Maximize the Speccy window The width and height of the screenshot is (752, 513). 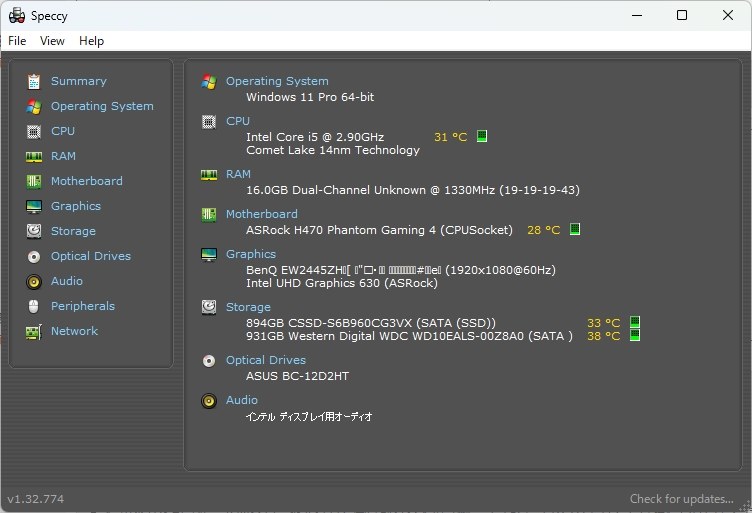[x=682, y=15]
